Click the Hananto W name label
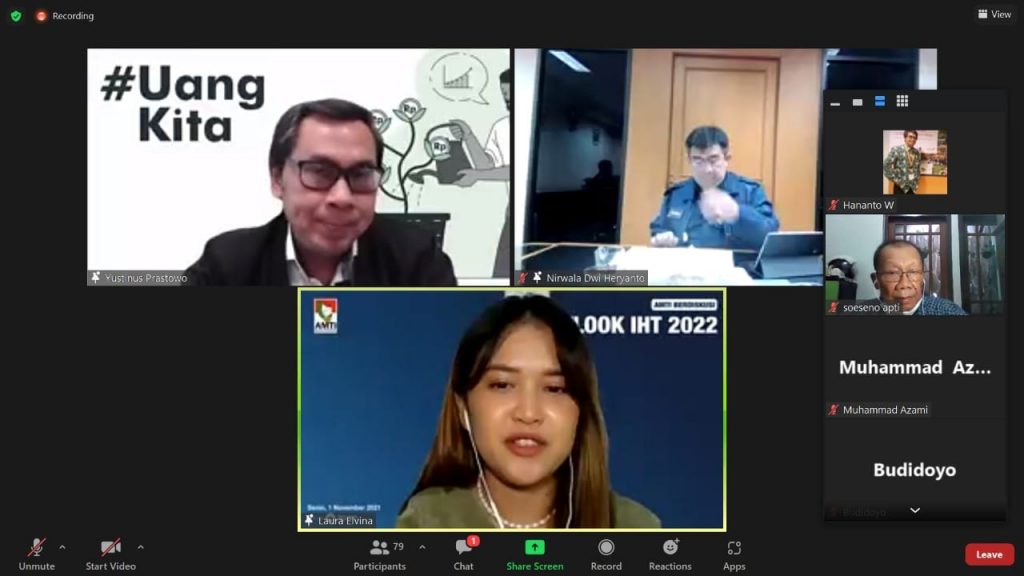Image resolution: width=1024 pixels, height=576 pixels. (869, 205)
